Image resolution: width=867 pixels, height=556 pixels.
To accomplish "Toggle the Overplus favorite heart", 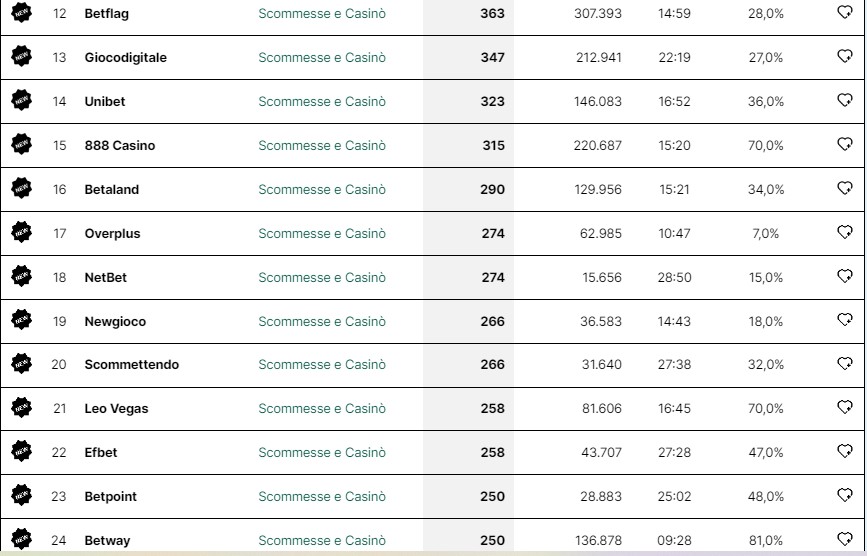I will pyautogui.click(x=844, y=232).
